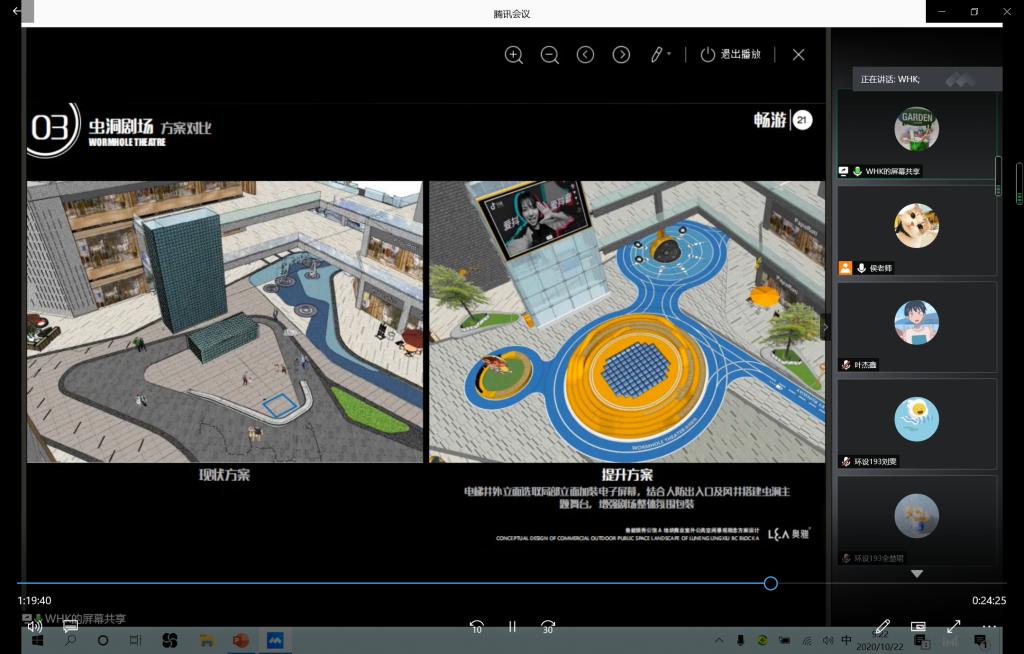Click 退出播放 to exit playback

(731, 55)
